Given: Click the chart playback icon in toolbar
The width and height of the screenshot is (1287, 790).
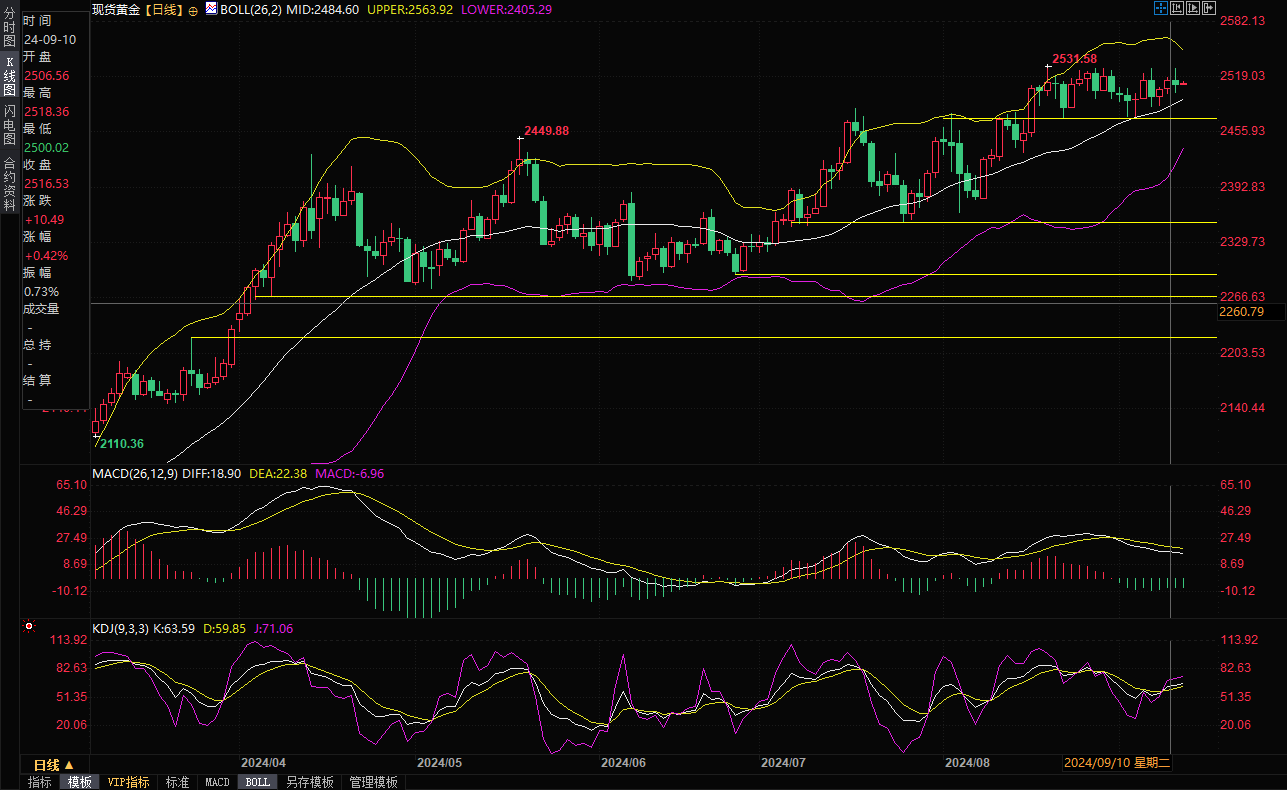Looking at the screenshot, I should point(1193,9).
